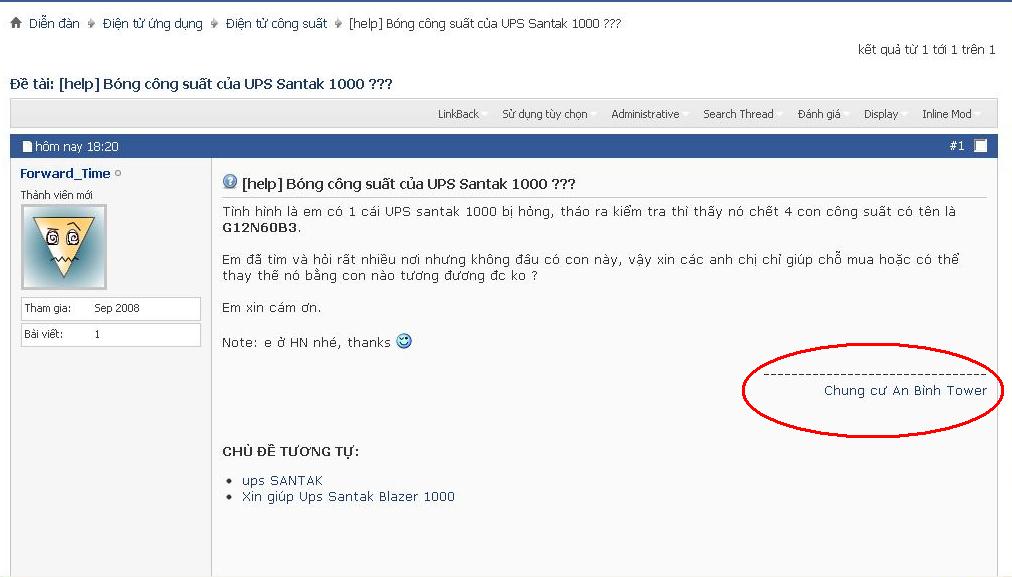The width and height of the screenshot is (1012, 577).
Task: Click the smiley emoticon after thanks
Action: coord(404,341)
